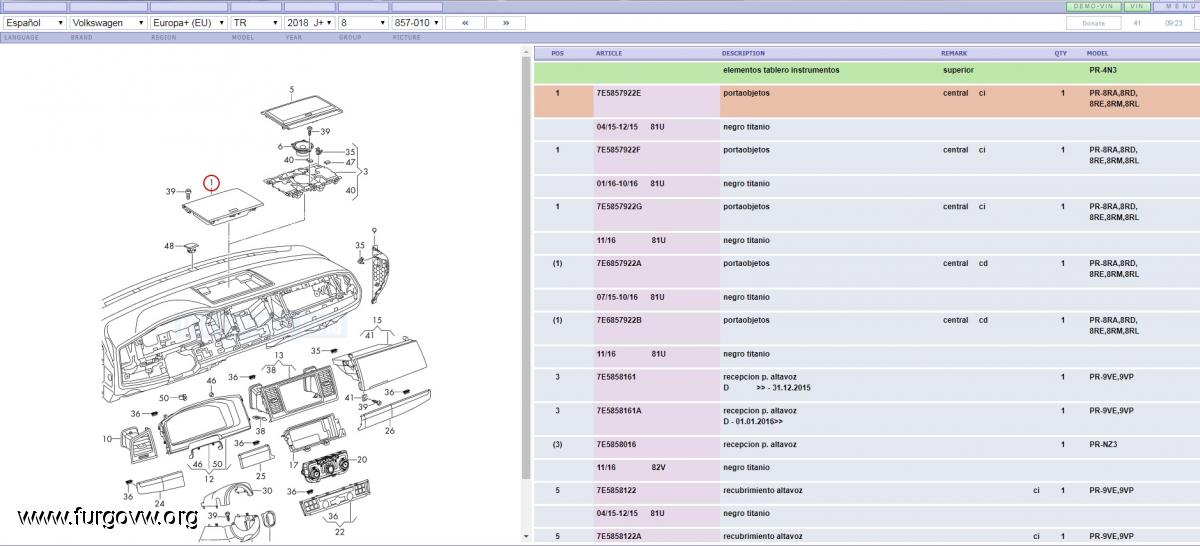Click callout 3 at the bracket
1200x546 pixels.
[x=365, y=172]
